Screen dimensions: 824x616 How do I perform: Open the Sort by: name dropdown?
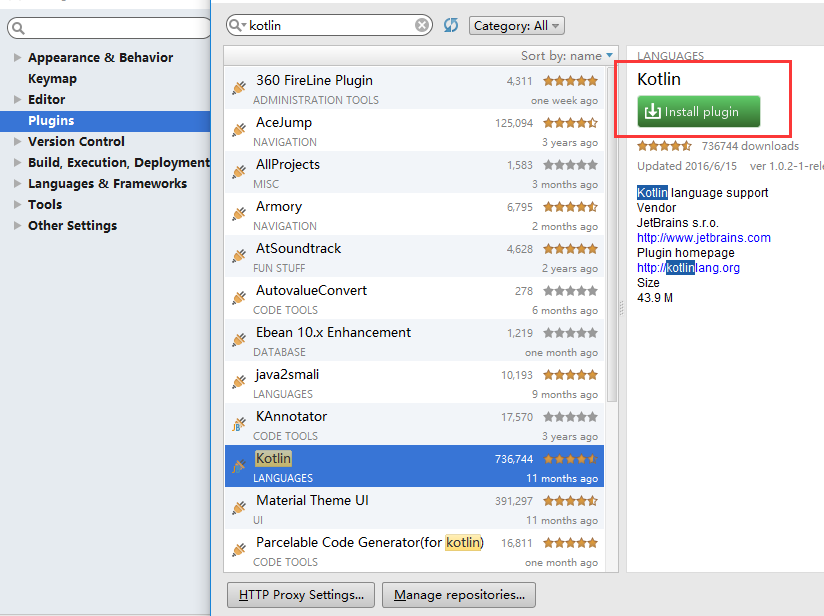pyautogui.click(x=566, y=56)
